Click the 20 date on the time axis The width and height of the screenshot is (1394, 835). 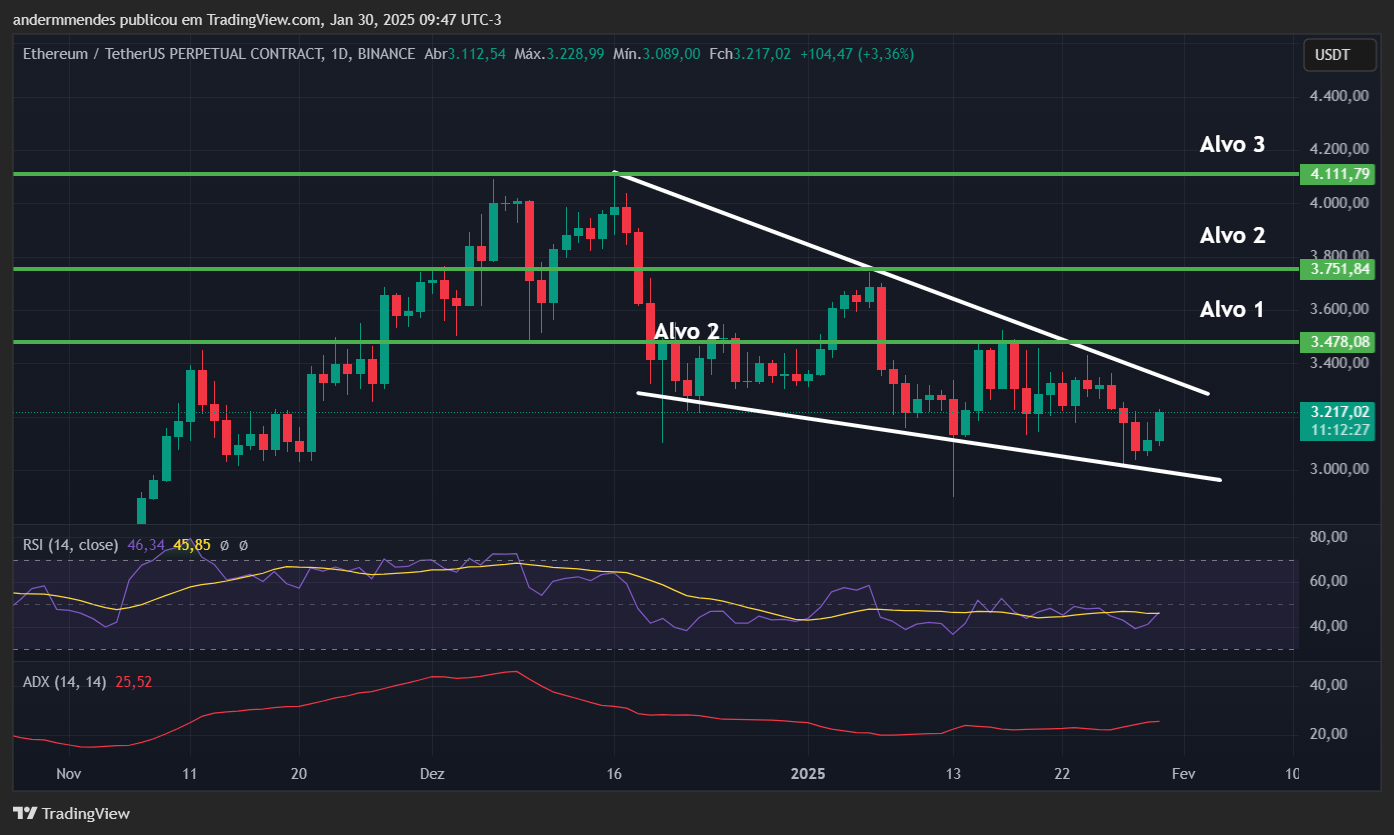pyautogui.click(x=299, y=774)
